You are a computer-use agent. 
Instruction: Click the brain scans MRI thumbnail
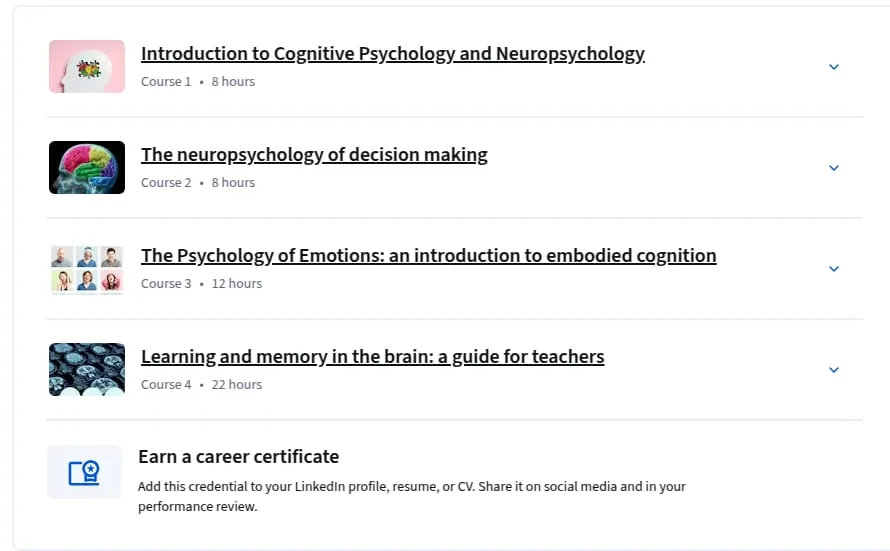[x=87, y=369]
